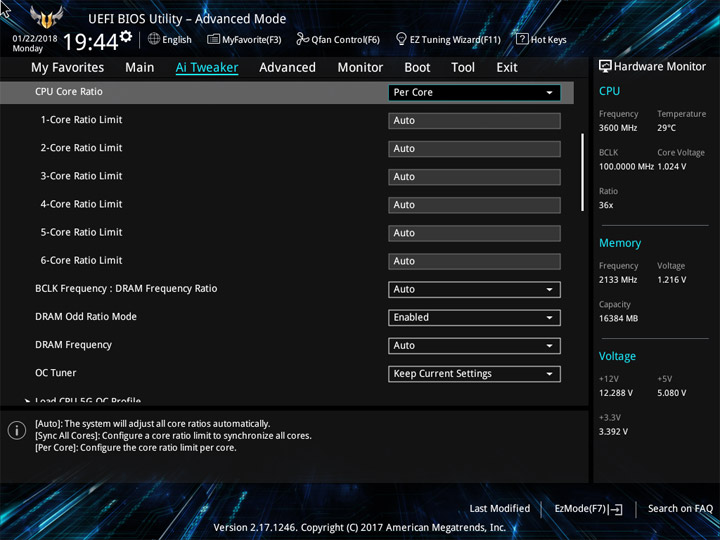Click the 5.080 V reading
Viewport: 720px width, 540px height.
[x=671, y=393]
